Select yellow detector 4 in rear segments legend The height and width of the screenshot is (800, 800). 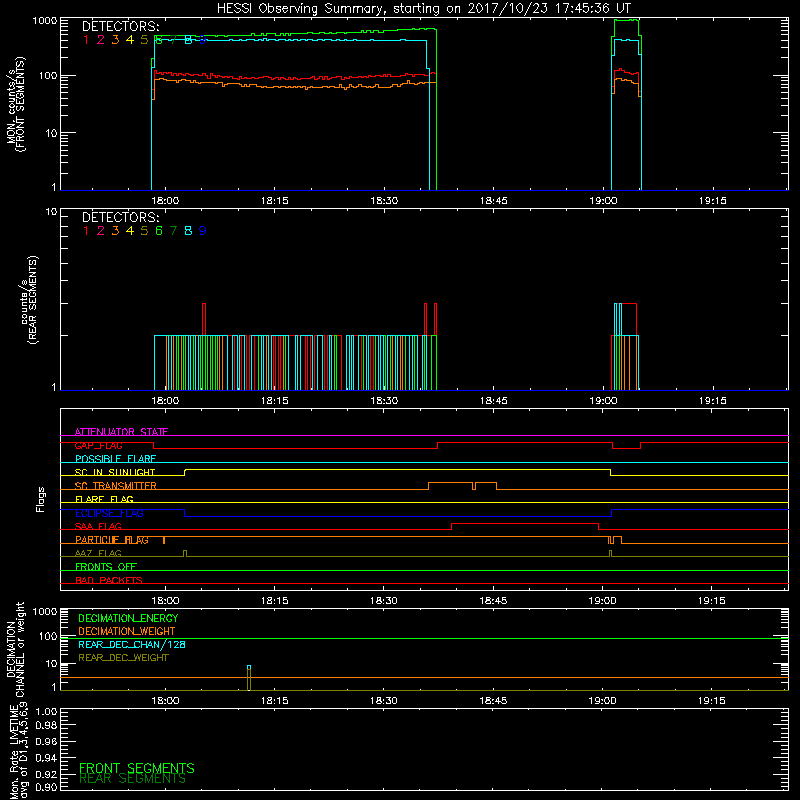click(130, 231)
